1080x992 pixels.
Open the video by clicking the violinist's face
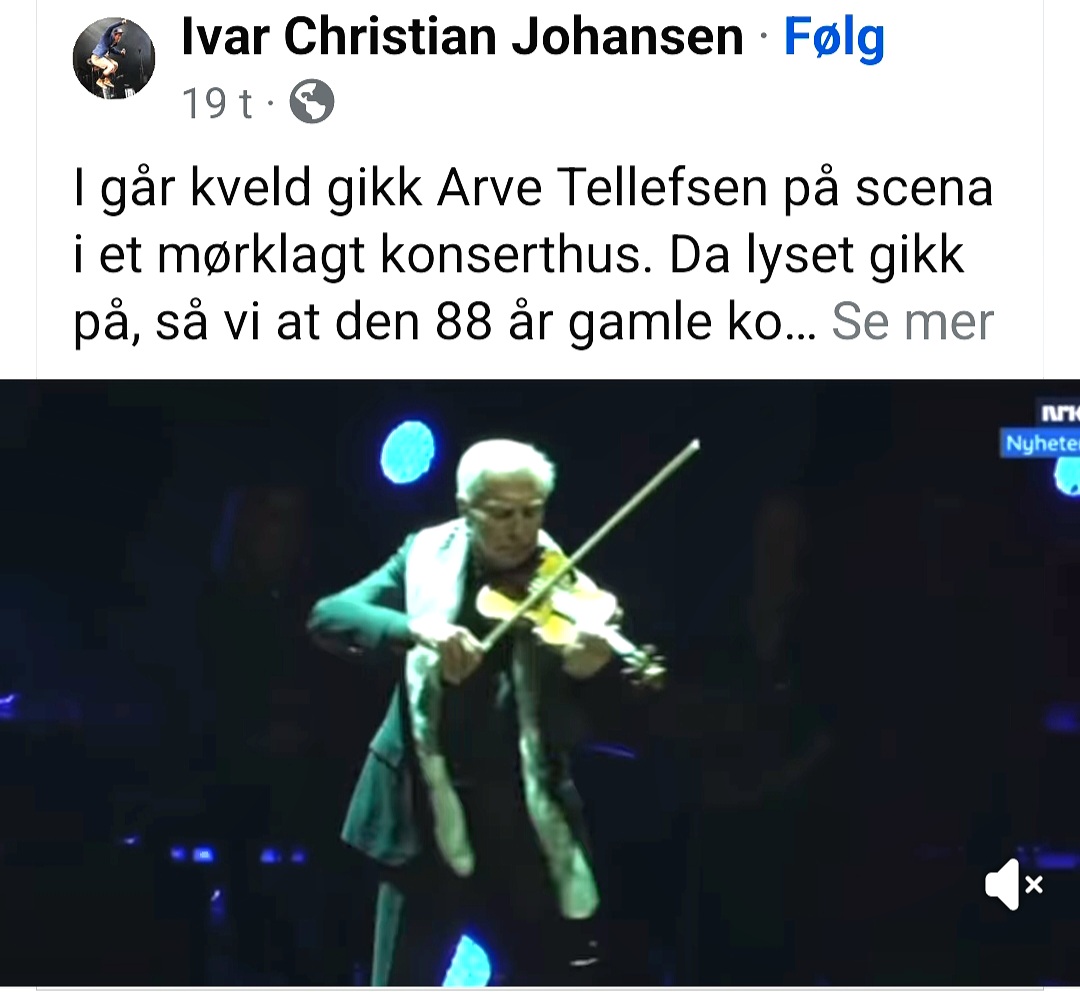pyautogui.click(x=510, y=523)
